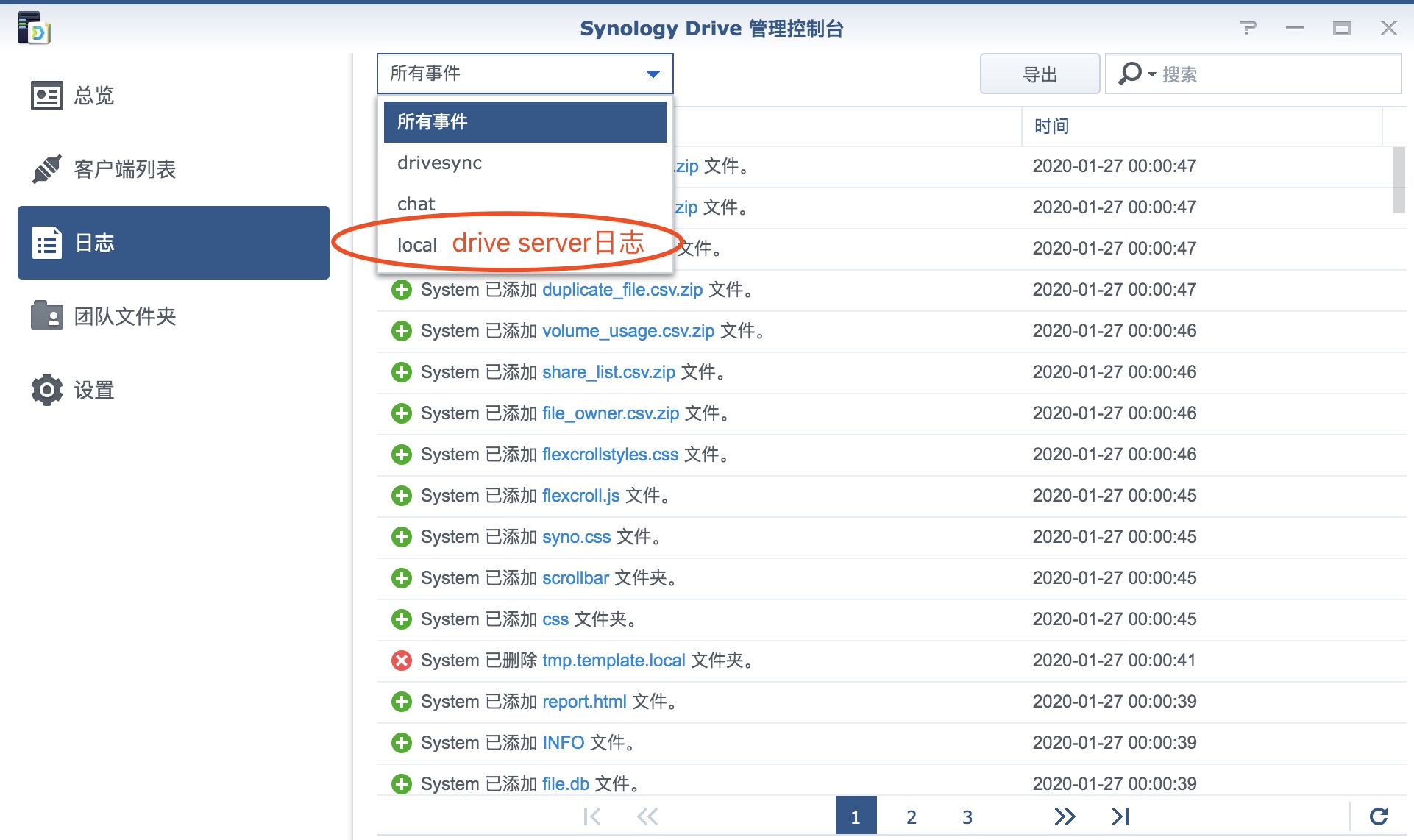
Task: Open share_list.csv.zip link
Action: pos(608,372)
